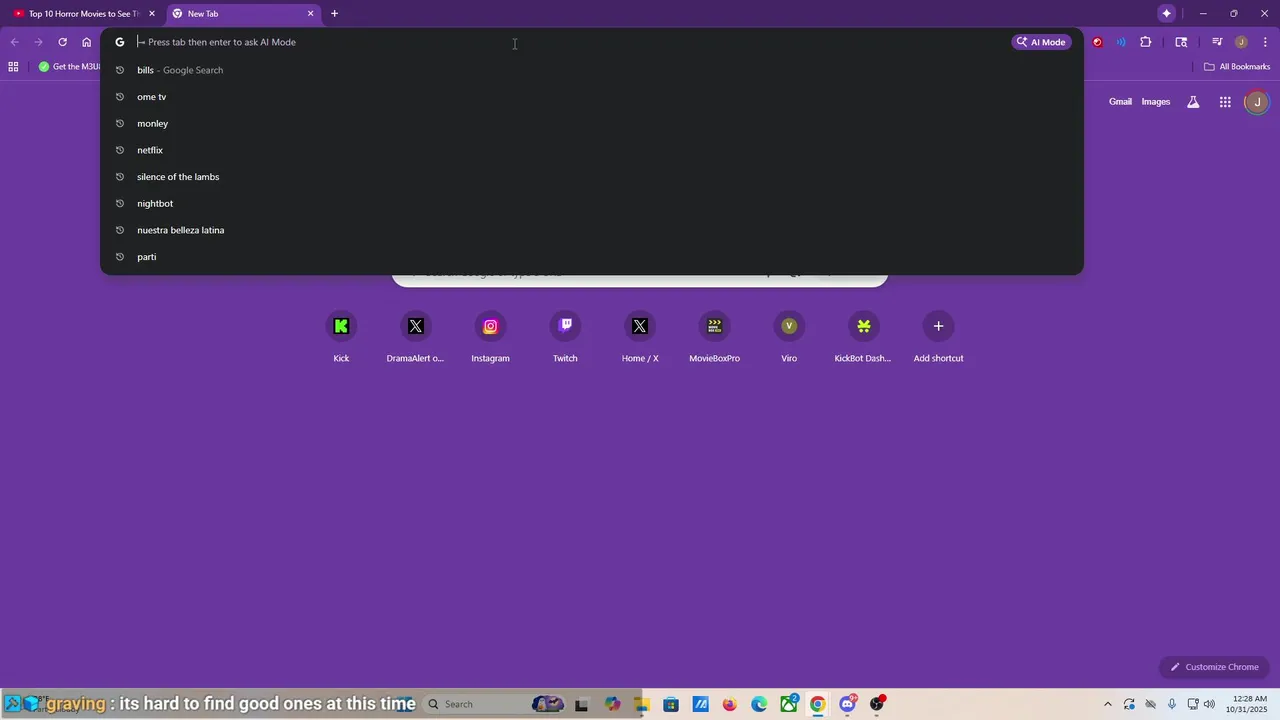Open the Instagram shortcut
The image size is (1280, 720).
[x=491, y=337]
